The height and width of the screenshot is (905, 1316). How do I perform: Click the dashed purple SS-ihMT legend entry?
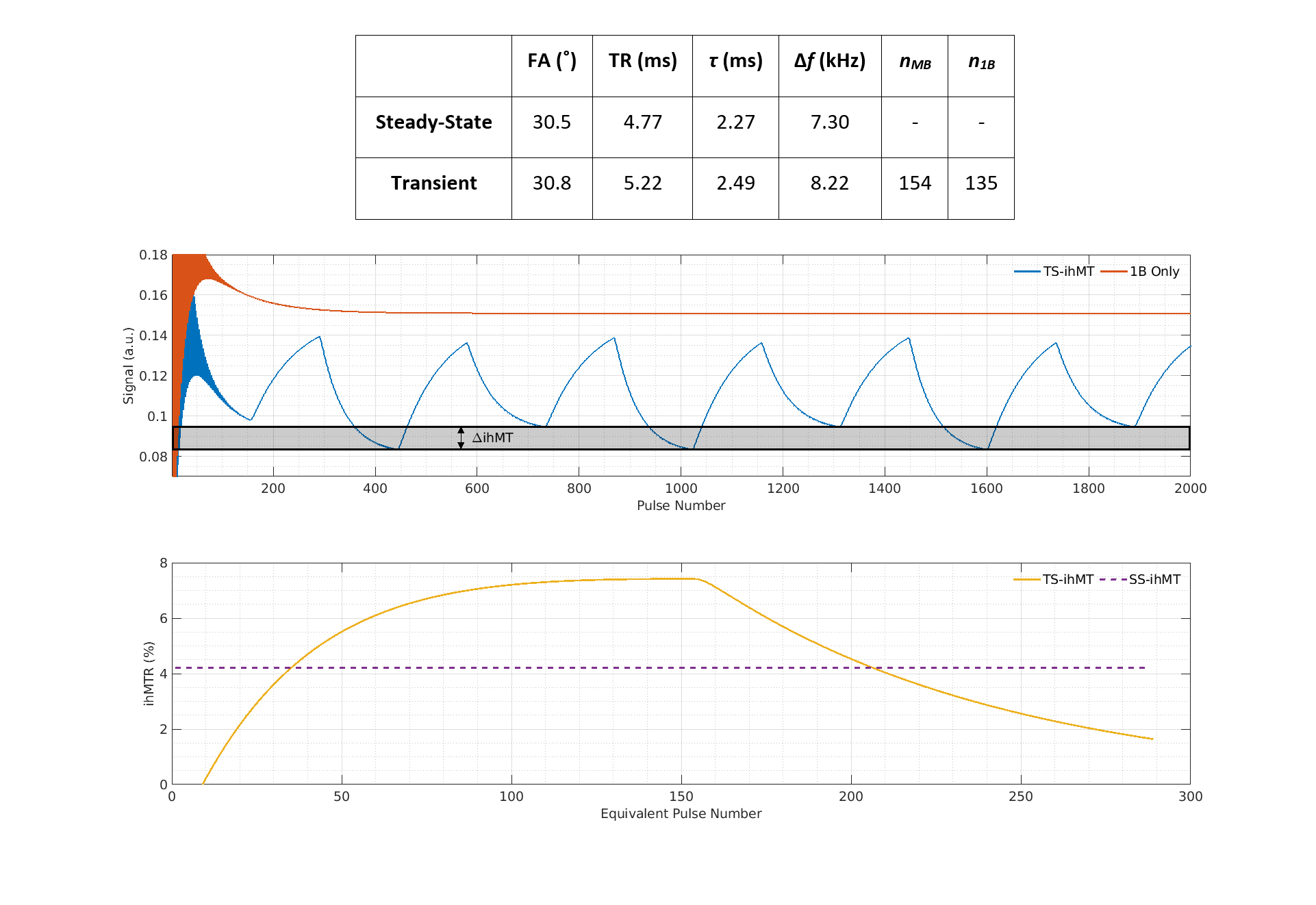[1154, 580]
